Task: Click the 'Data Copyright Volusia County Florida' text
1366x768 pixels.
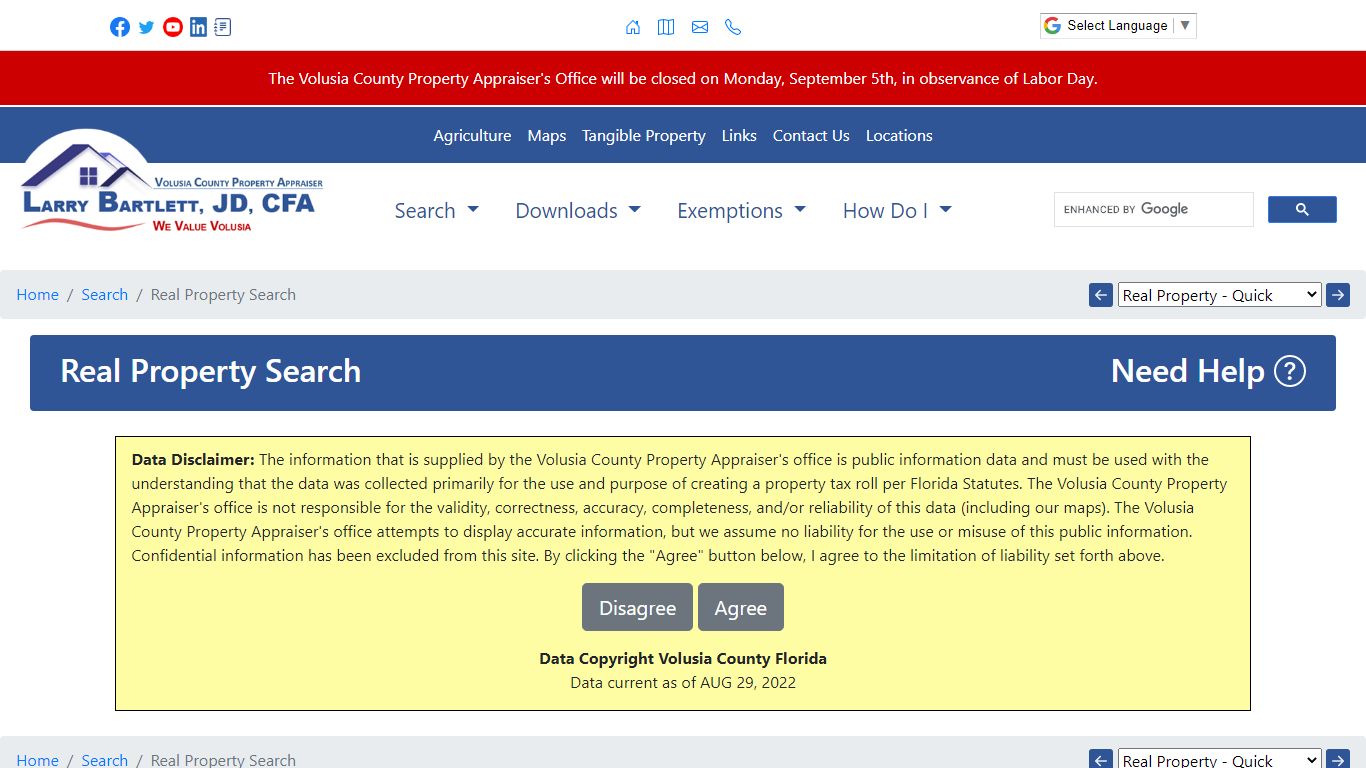Action: click(683, 659)
